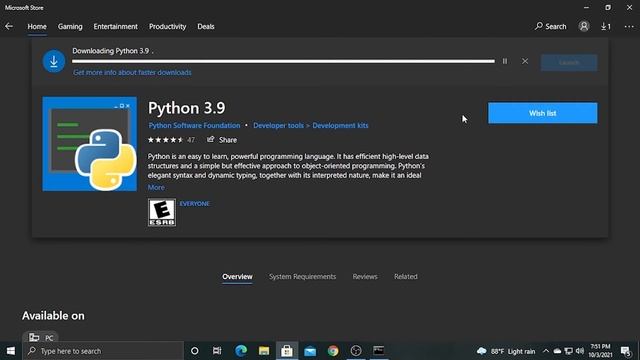Viewport: 640px width, 360px height.
Task: Go back with the back arrow
Action: click(9, 27)
